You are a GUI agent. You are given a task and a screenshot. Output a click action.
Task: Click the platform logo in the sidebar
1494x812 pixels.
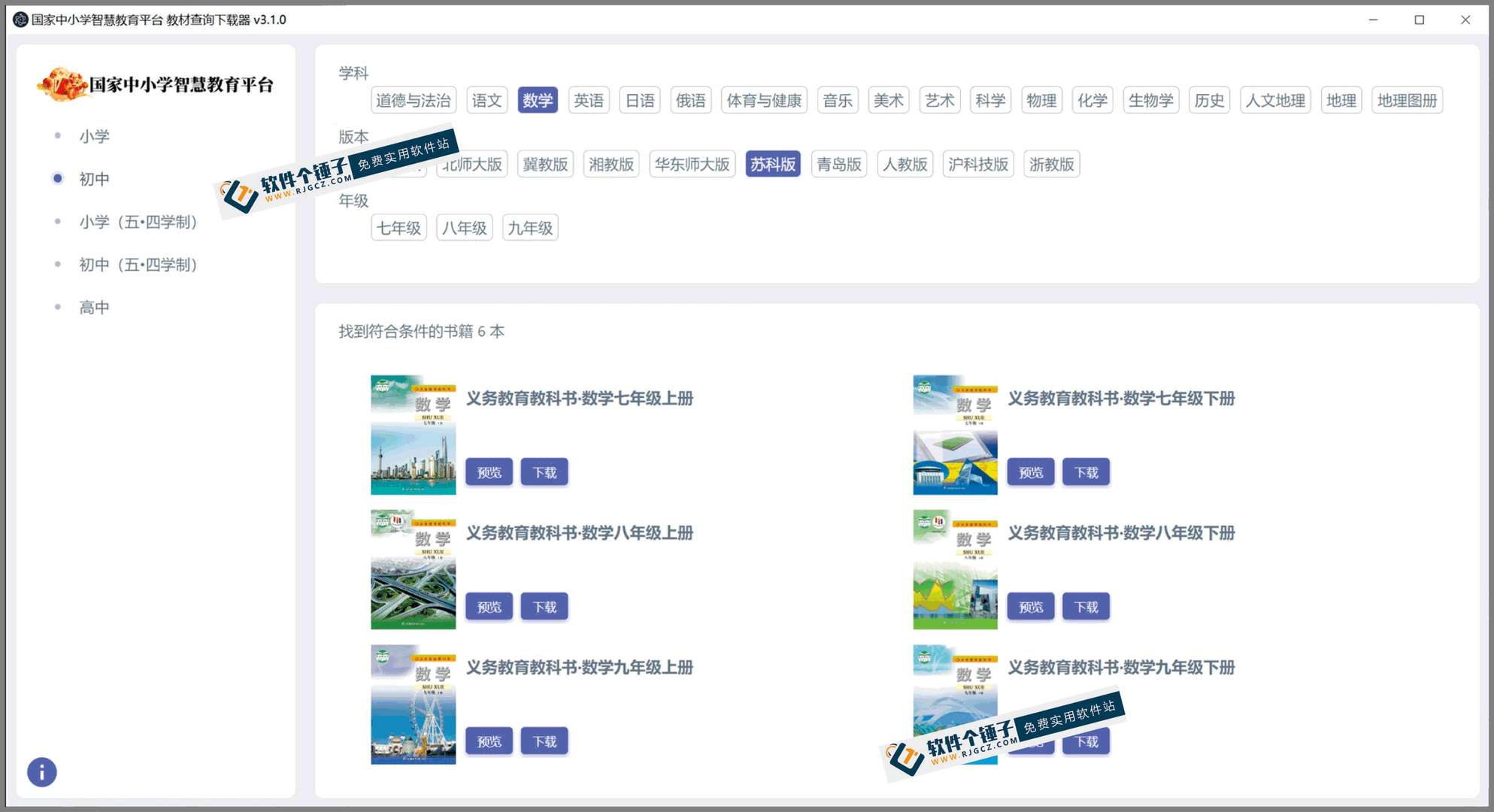pyautogui.click(x=156, y=84)
